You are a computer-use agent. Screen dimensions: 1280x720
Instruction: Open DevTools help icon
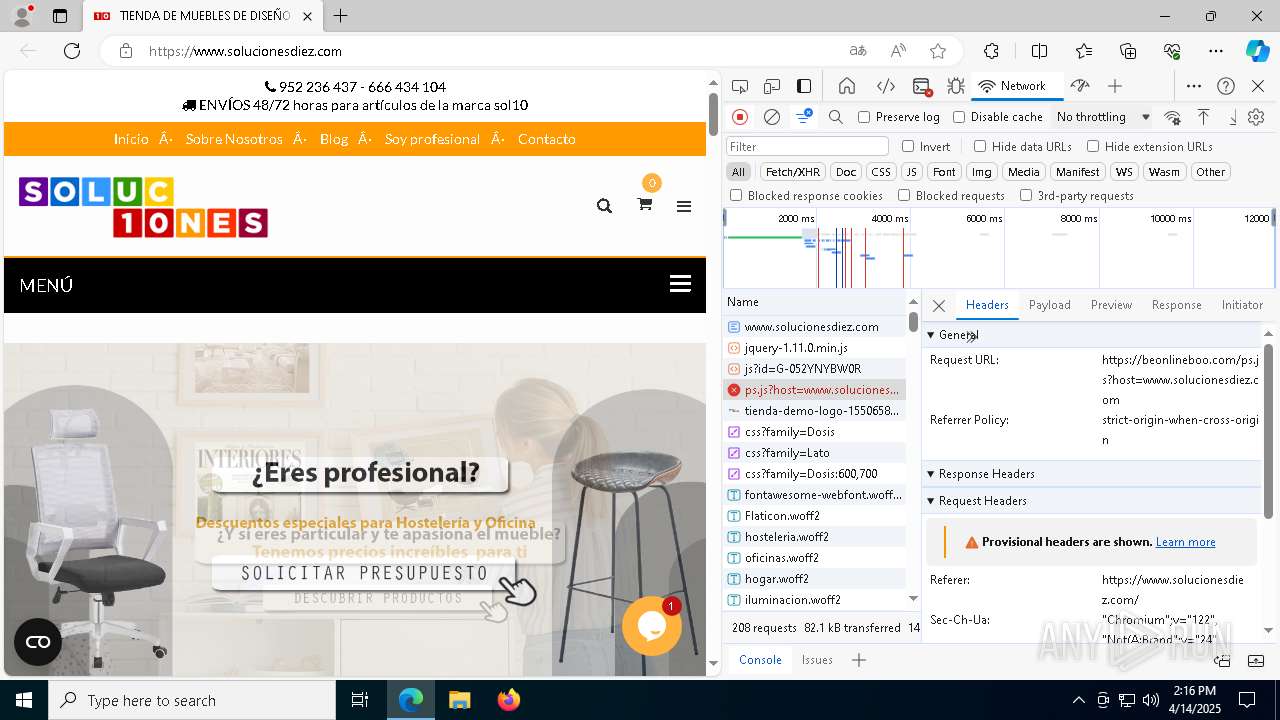(x=1226, y=86)
